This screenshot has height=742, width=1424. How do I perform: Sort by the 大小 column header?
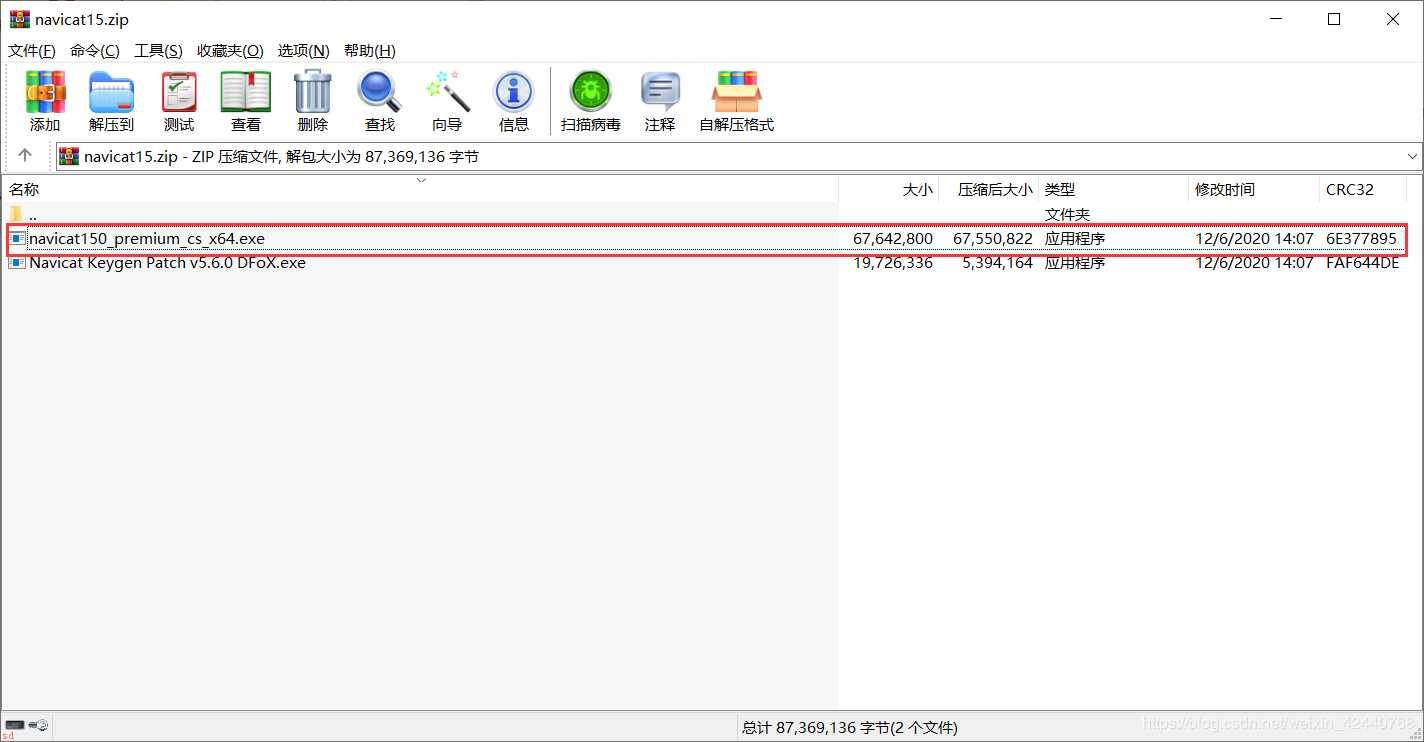[889, 189]
